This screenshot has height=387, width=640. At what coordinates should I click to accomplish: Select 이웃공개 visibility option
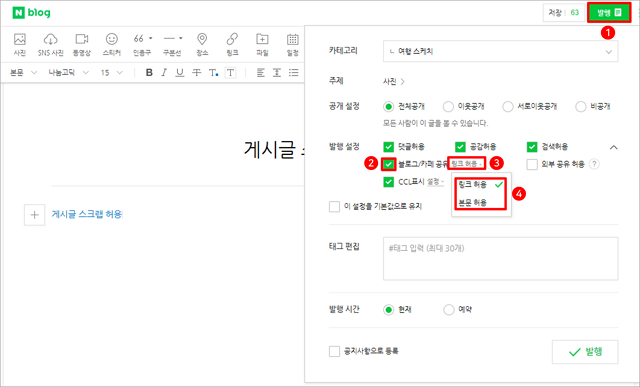(x=463, y=107)
